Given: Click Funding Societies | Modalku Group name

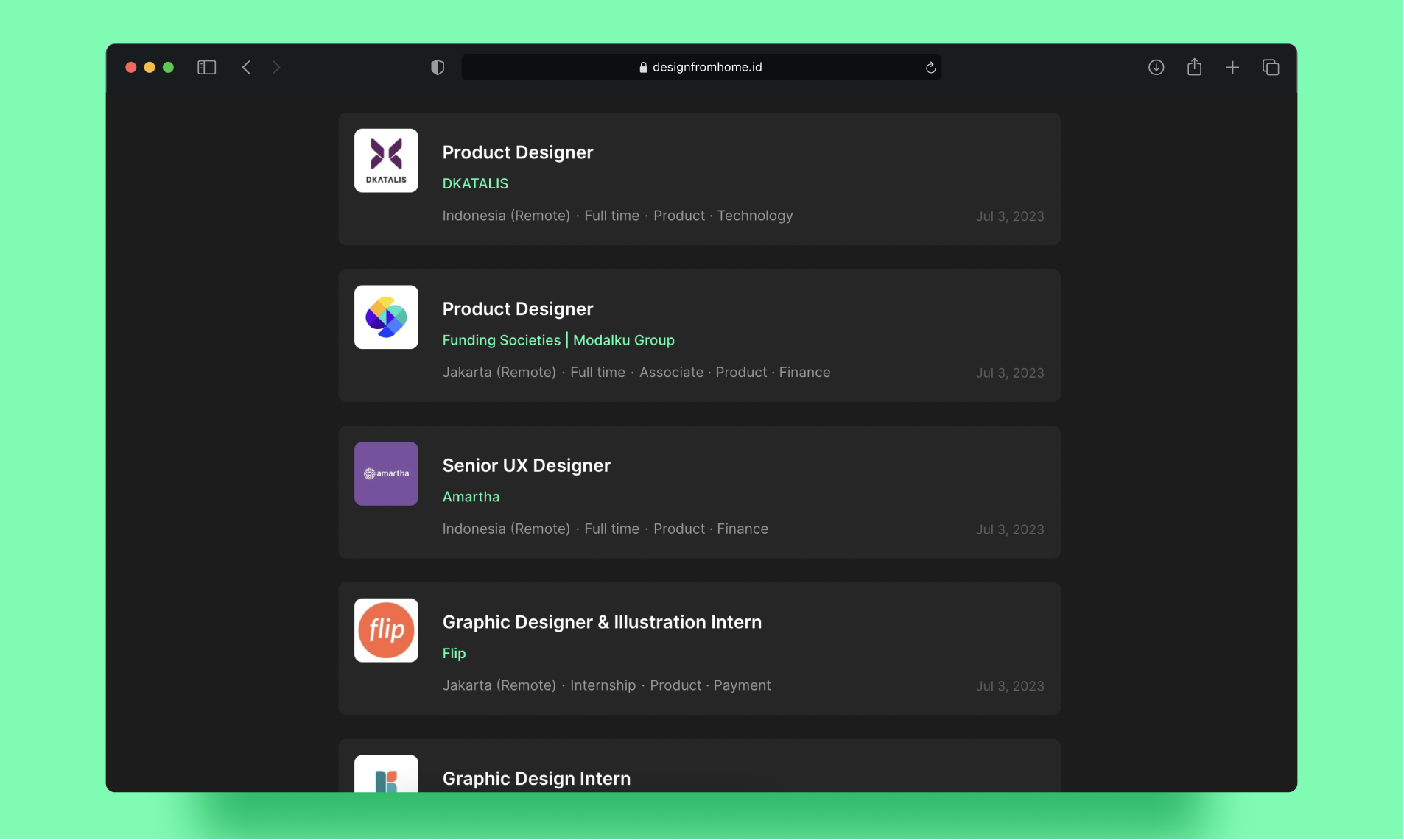Looking at the screenshot, I should coord(558,340).
